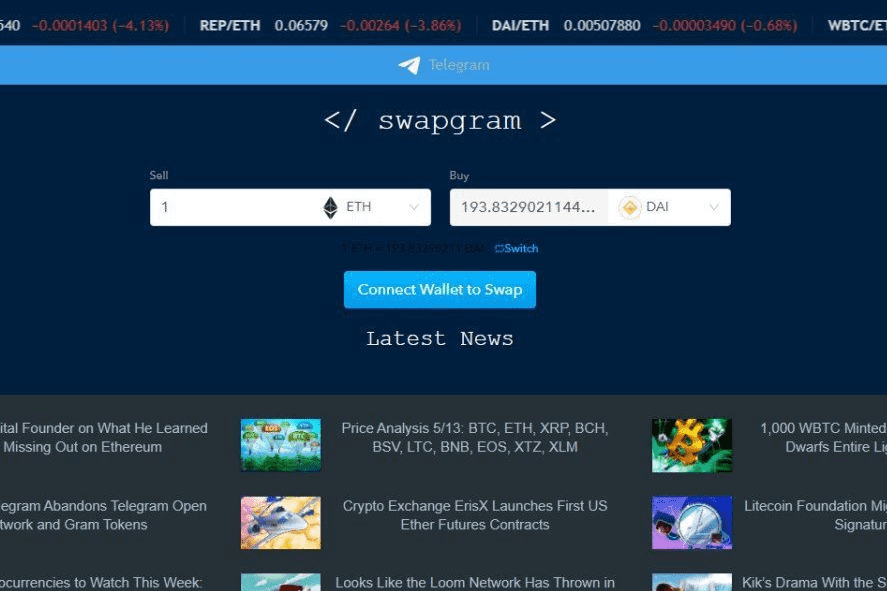Click Connect Wallet to Swap

pyautogui.click(x=440, y=289)
